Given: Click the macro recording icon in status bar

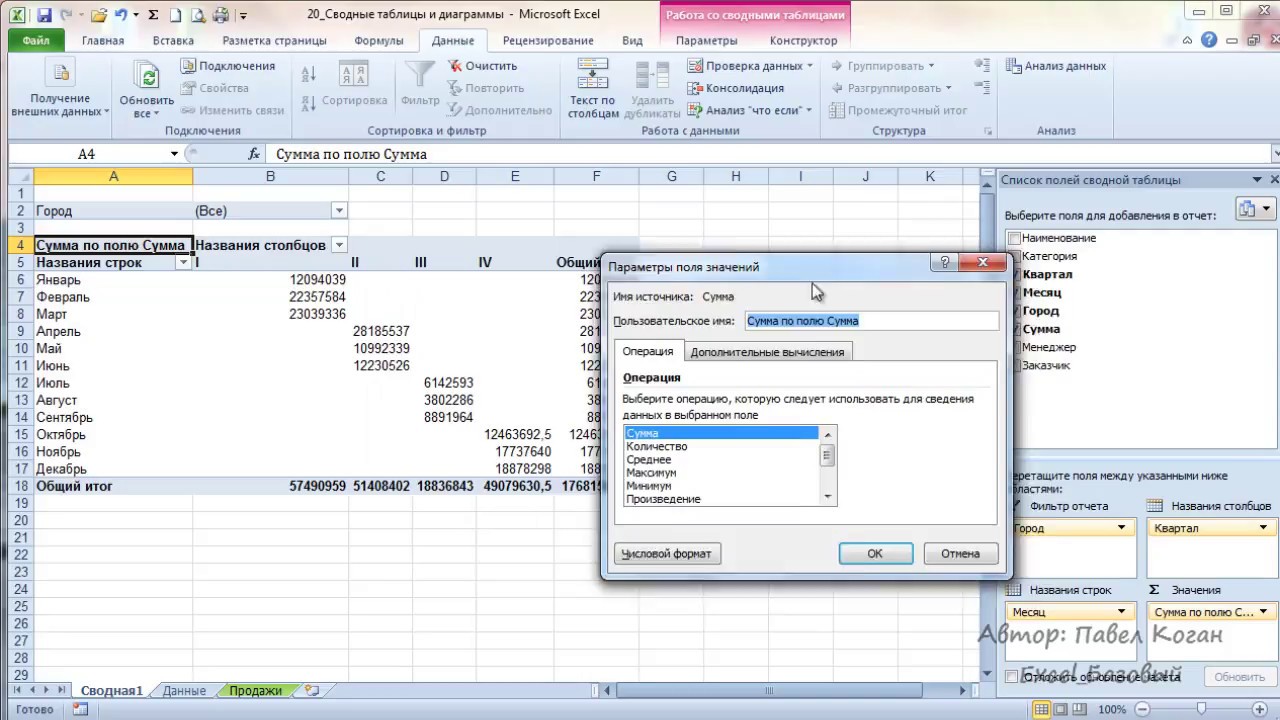Looking at the screenshot, I should coord(80,709).
